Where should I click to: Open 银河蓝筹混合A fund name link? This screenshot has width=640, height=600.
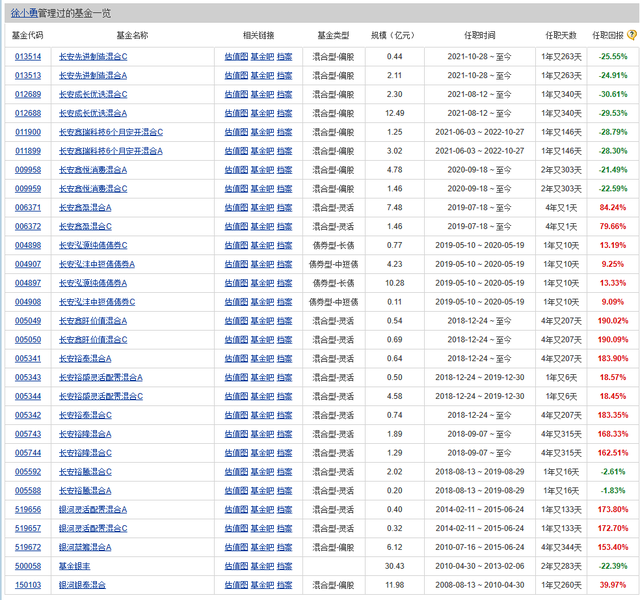[x=85, y=547]
